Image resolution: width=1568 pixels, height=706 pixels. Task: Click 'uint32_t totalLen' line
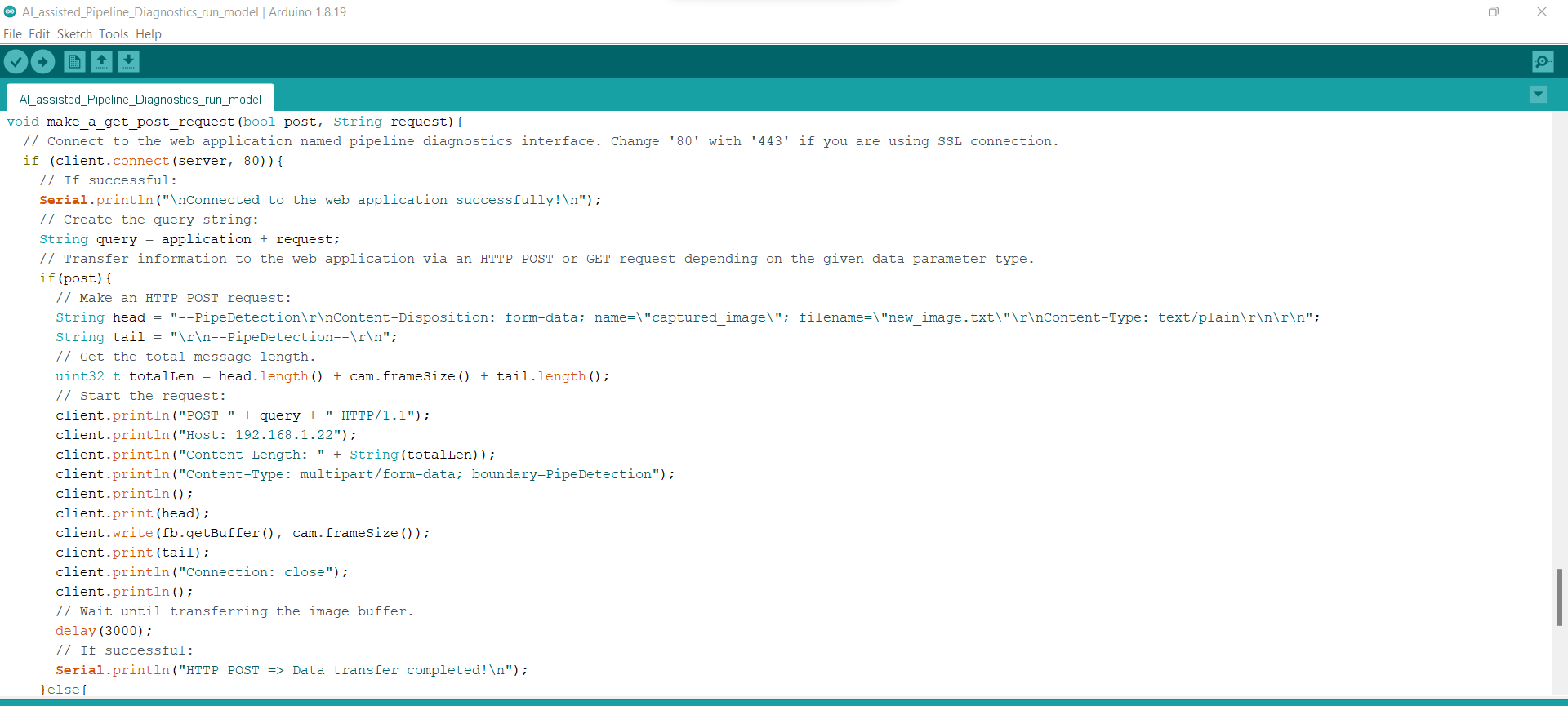click(x=332, y=376)
